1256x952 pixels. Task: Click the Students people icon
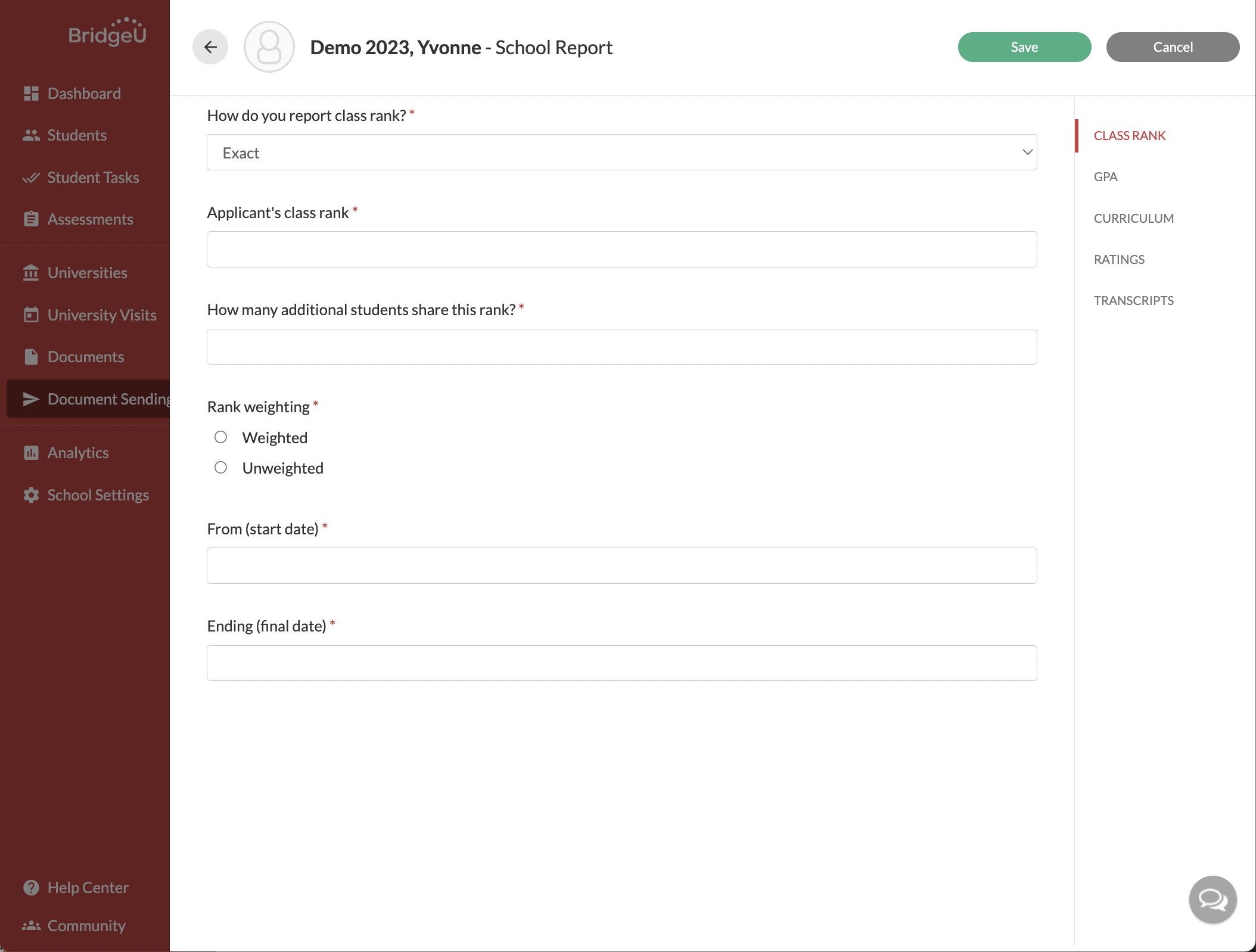[x=31, y=135]
